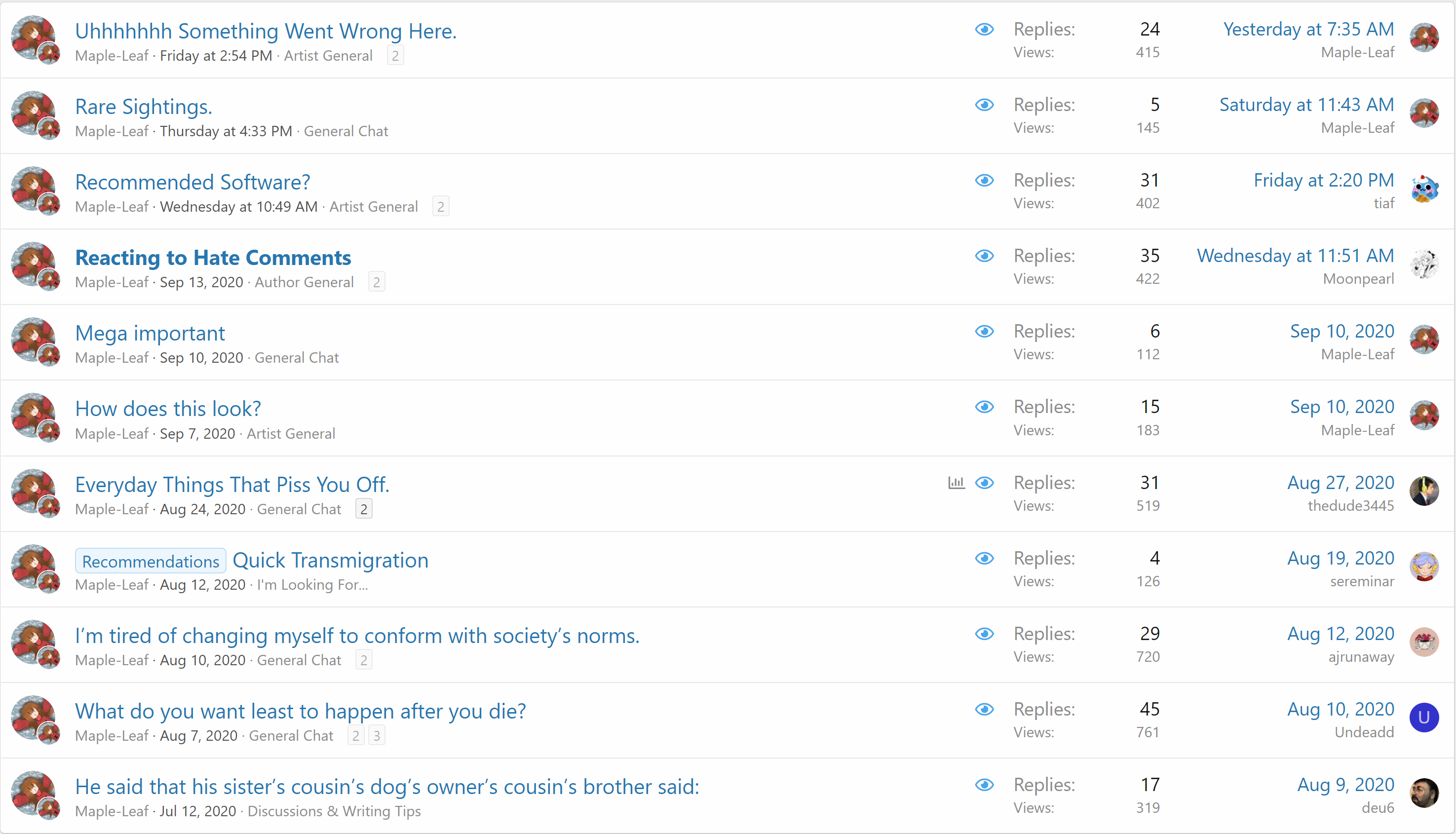The height and width of the screenshot is (834, 1456).
Task: Click poll icon on Everyday Things thread
Action: click(x=956, y=483)
